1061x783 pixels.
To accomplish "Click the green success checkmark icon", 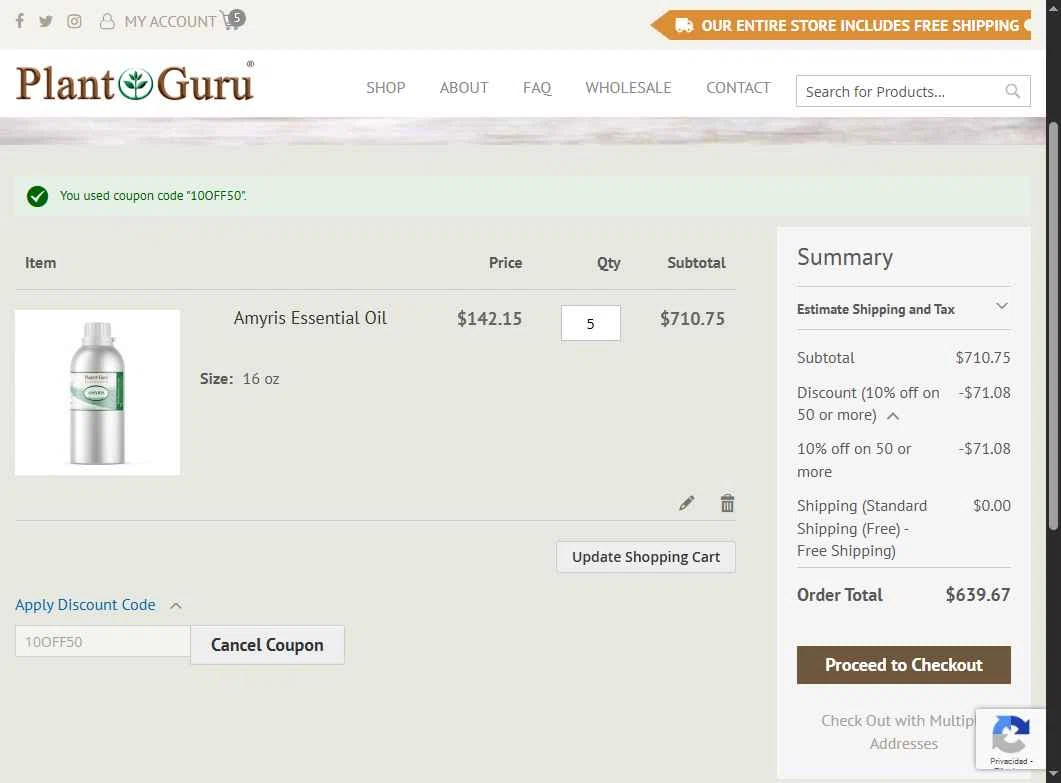I will click(x=37, y=196).
